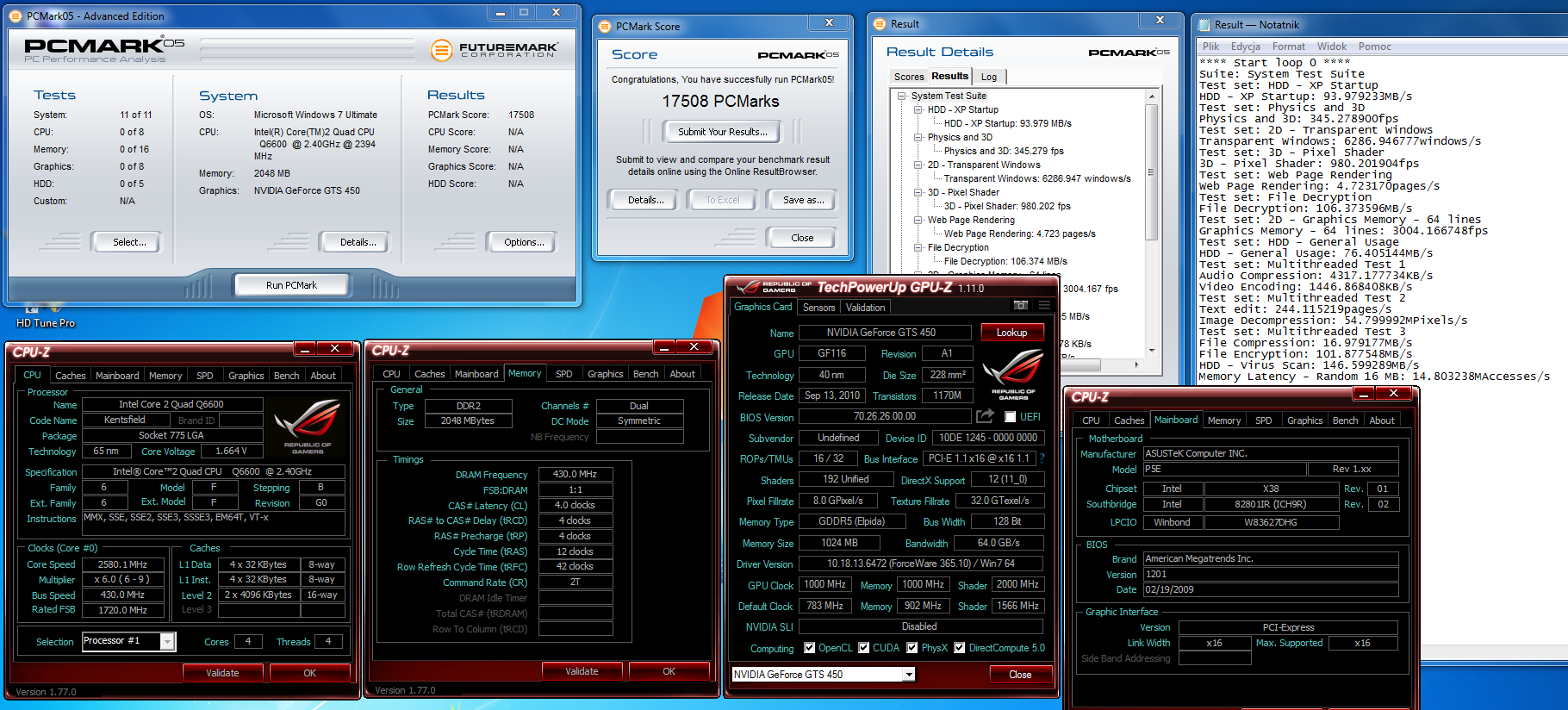The width and height of the screenshot is (1568, 710).
Task: Toggle the UEFI checkbox in GPU-Z
Action: (x=1011, y=417)
